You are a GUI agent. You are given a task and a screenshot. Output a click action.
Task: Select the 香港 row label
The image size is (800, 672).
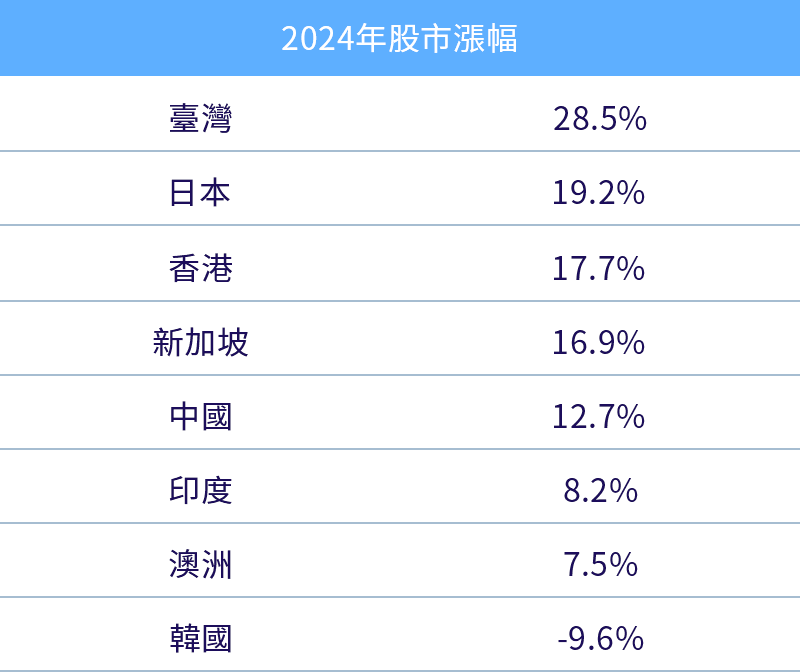click(201, 268)
